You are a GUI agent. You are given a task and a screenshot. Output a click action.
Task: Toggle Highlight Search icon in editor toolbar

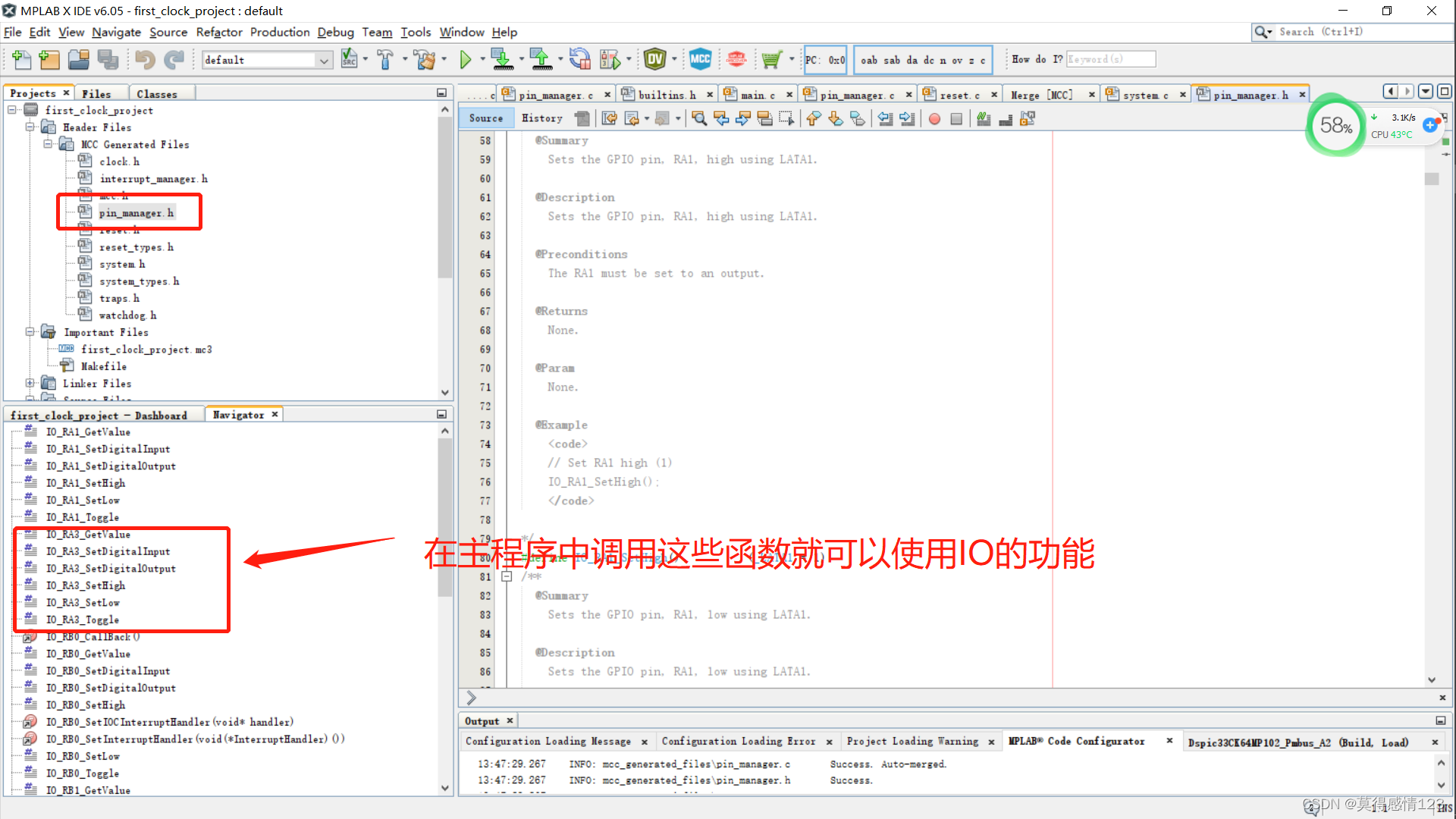pyautogui.click(x=765, y=118)
